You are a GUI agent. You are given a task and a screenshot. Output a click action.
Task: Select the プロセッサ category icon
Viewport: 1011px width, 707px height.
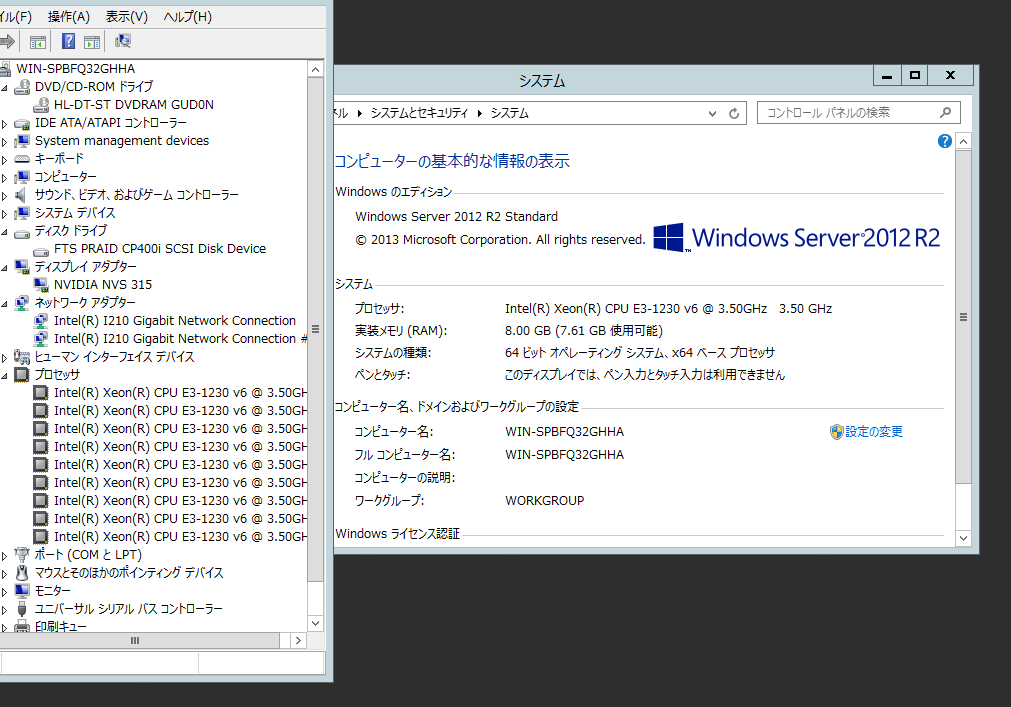[x=22, y=374]
